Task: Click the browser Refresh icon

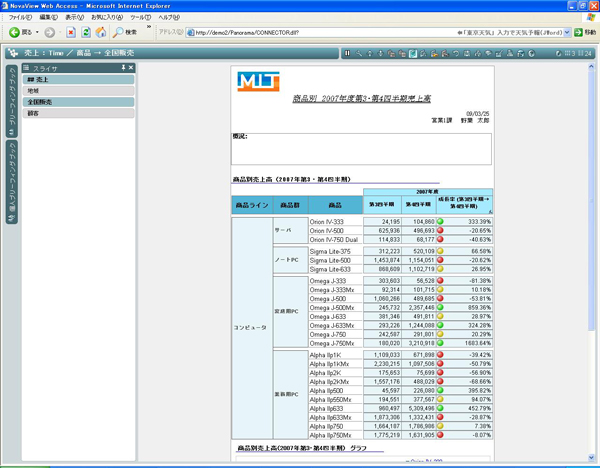Action: (87, 33)
